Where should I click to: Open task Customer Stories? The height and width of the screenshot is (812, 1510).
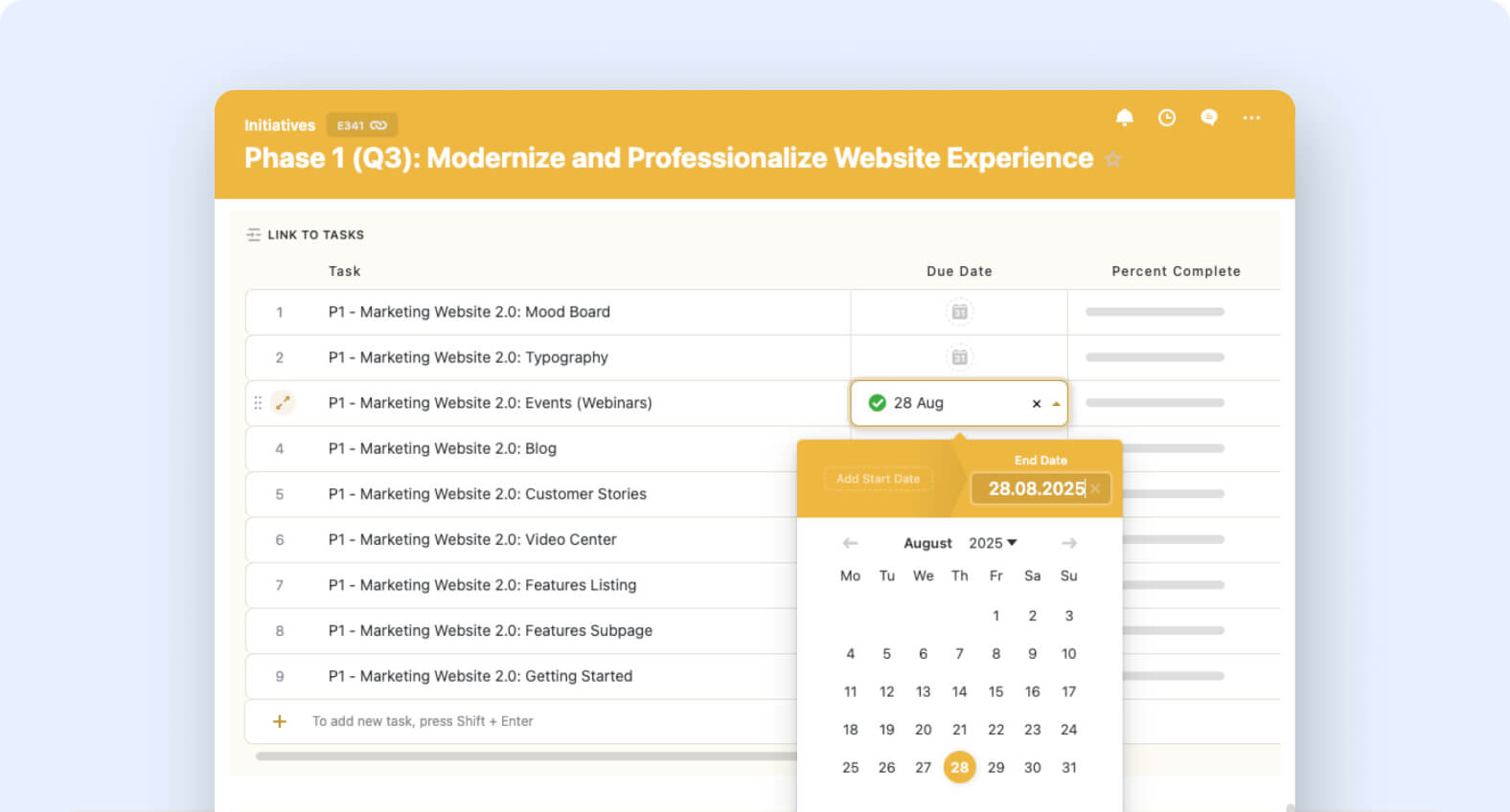[x=488, y=494]
